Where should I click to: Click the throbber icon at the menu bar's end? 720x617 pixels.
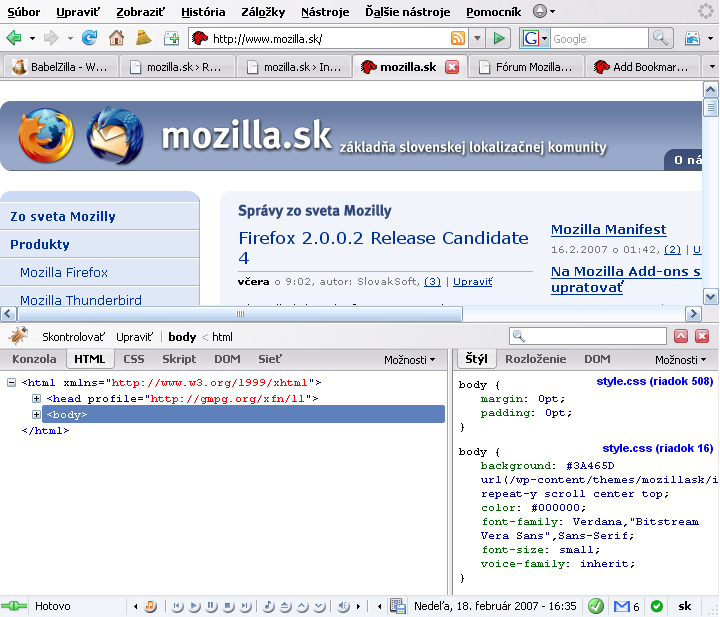(x=706, y=11)
